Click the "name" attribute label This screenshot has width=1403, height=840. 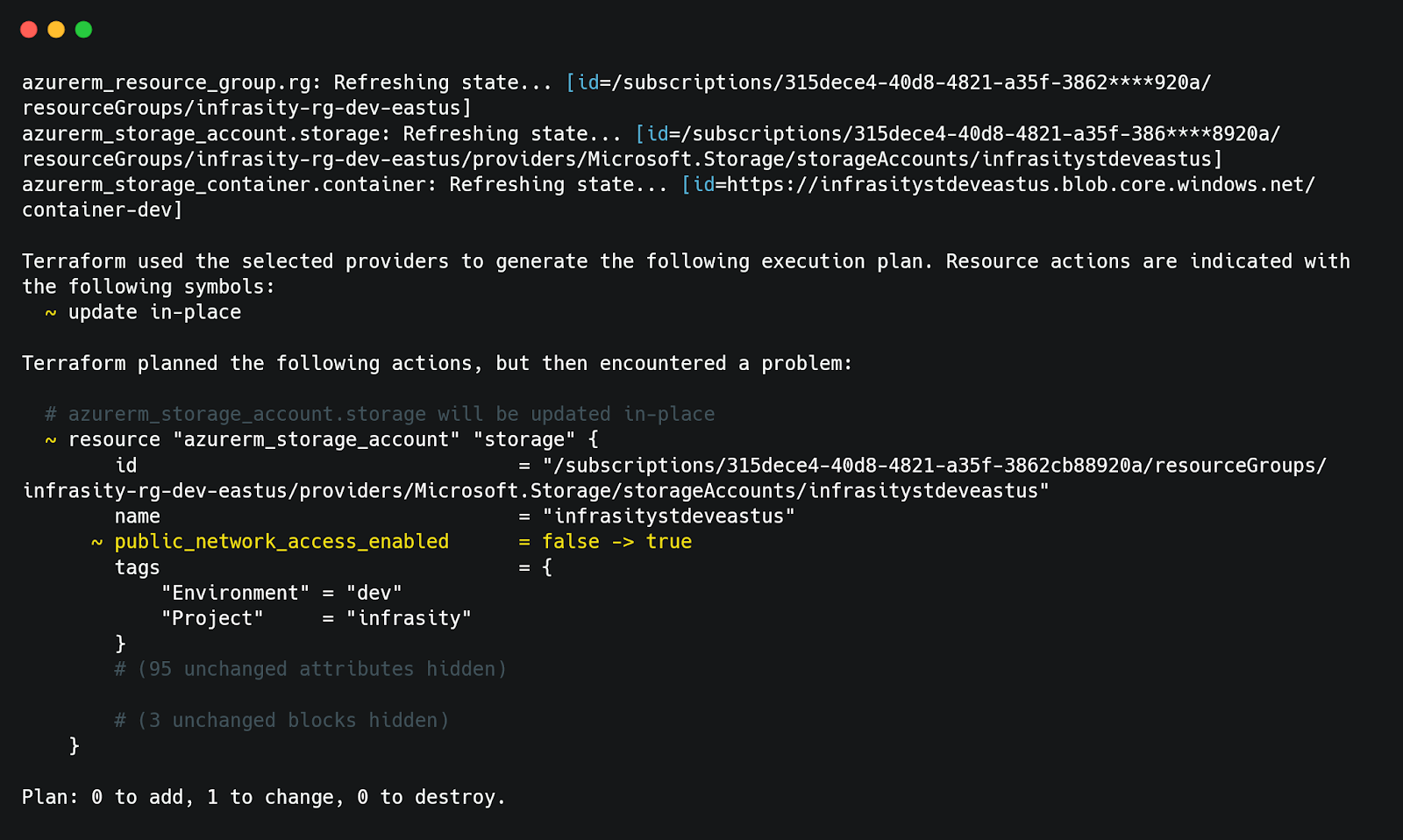tap(138, 516)
